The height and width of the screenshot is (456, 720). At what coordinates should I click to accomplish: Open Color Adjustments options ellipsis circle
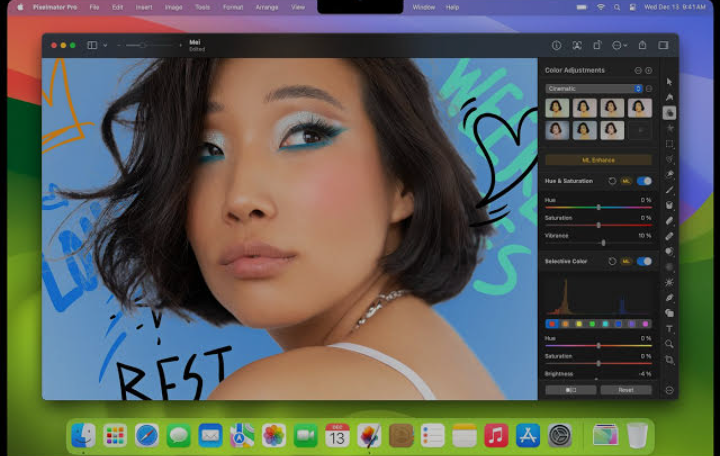[x=638, y=70]
